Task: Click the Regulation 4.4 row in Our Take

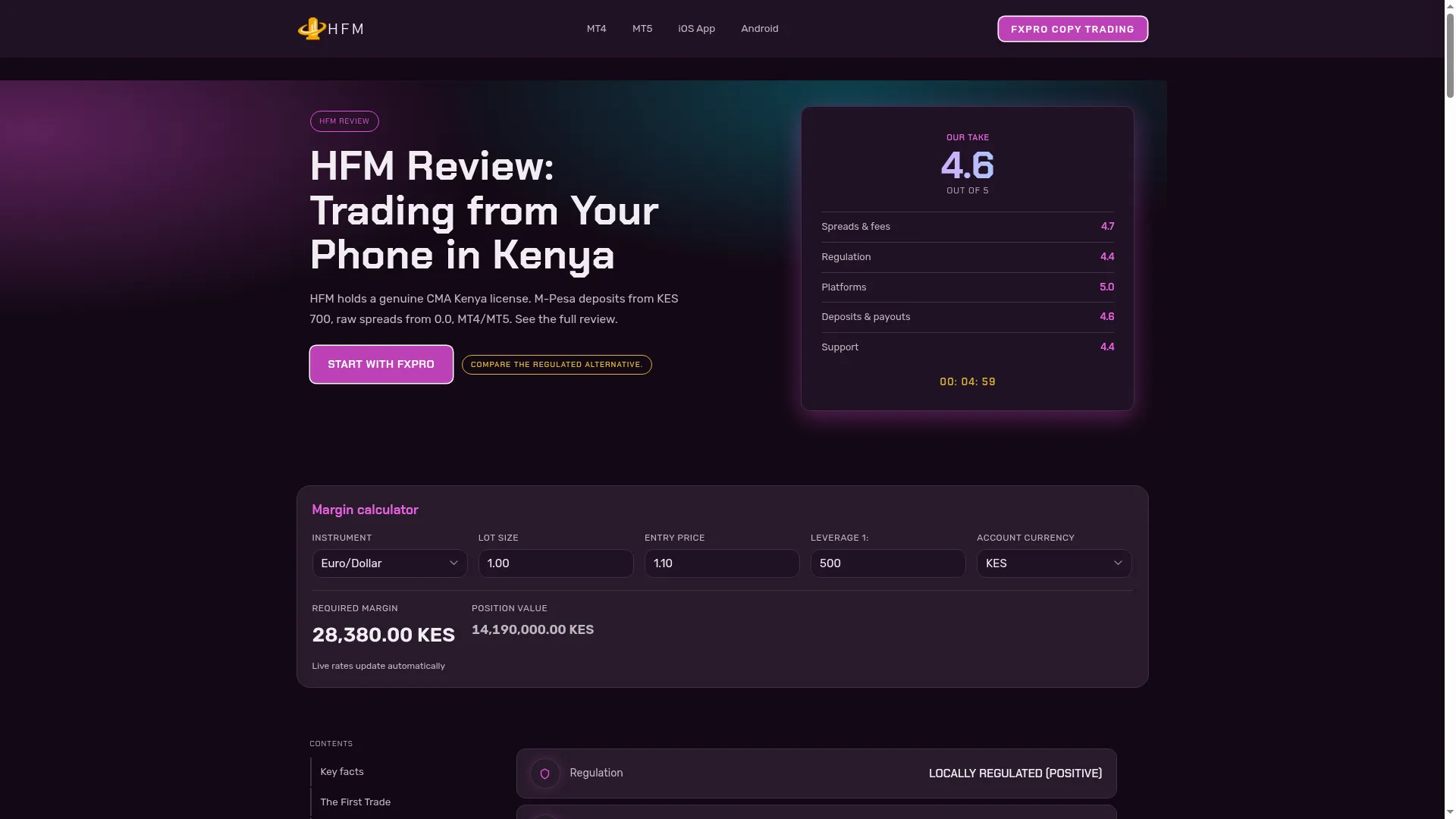Action: coord(968,257)
